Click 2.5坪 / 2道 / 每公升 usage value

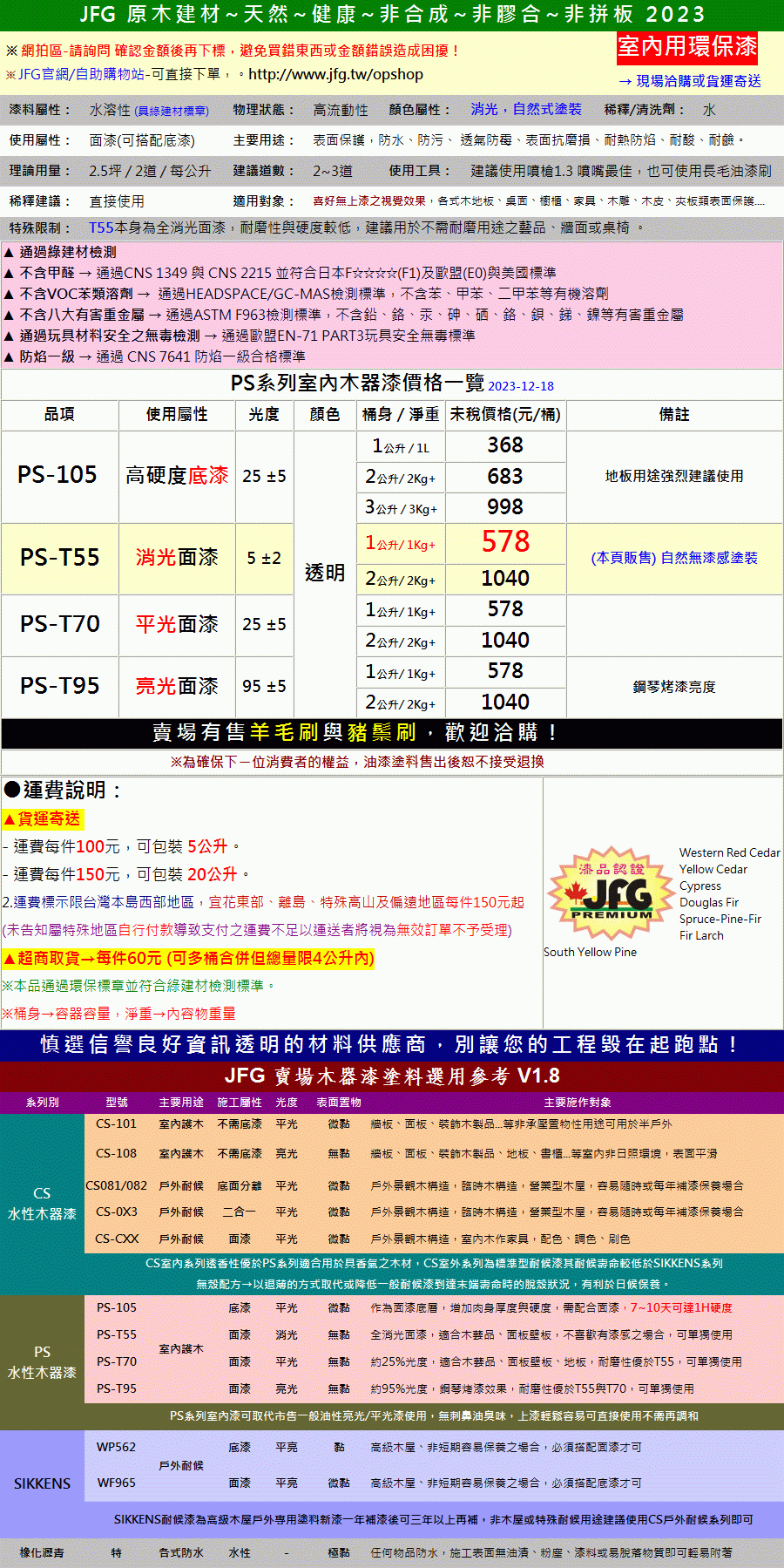(x=150, y=171)
